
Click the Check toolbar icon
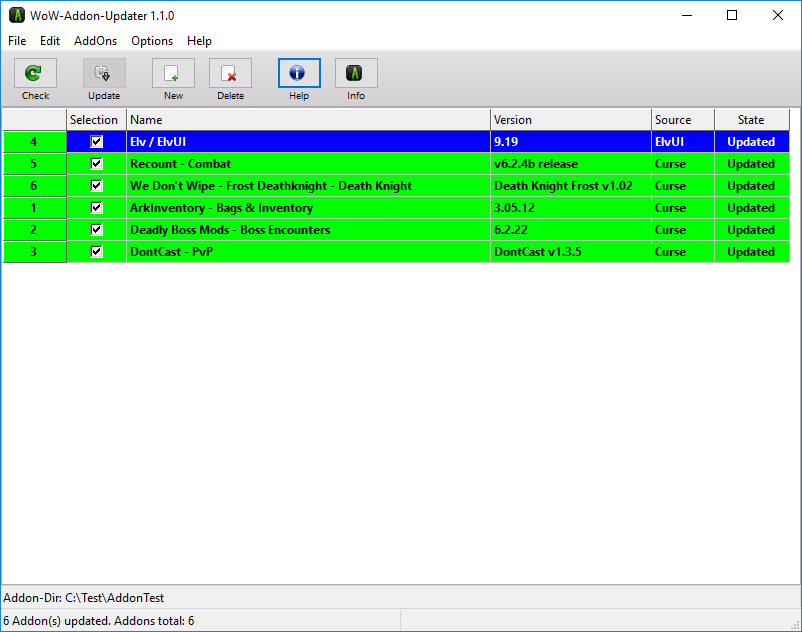click(35, 74)
